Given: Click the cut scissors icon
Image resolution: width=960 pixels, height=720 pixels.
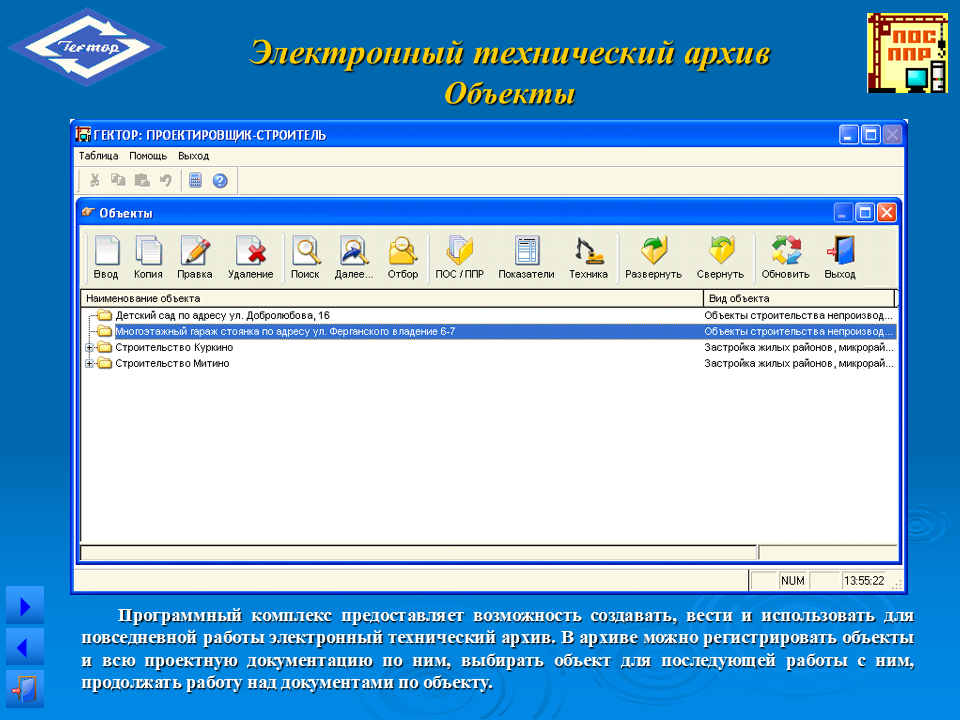Looking at the screenshot, I should tap(94, 180).
